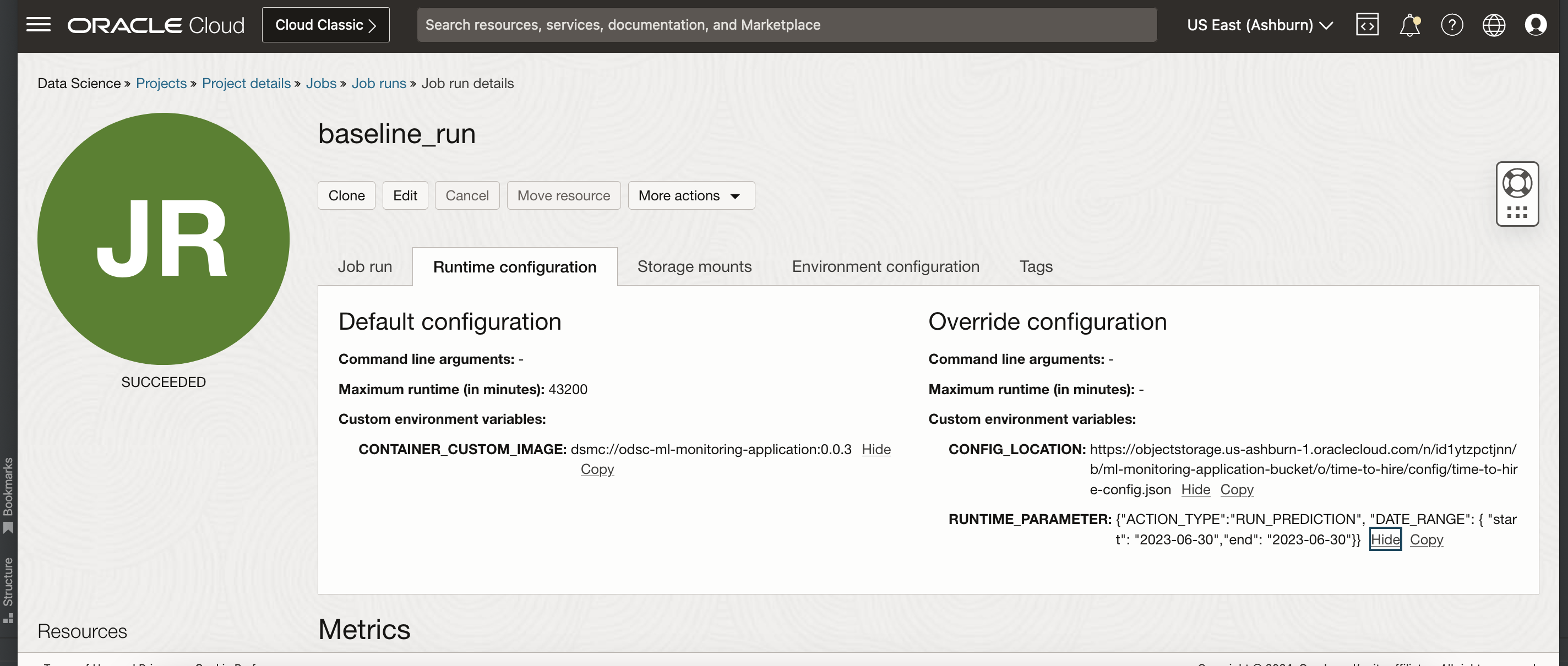This screenshot has width=1568, height=666.
Task: Hide the RUNTIME_PARAMETER value
Action: [1385, 539]
